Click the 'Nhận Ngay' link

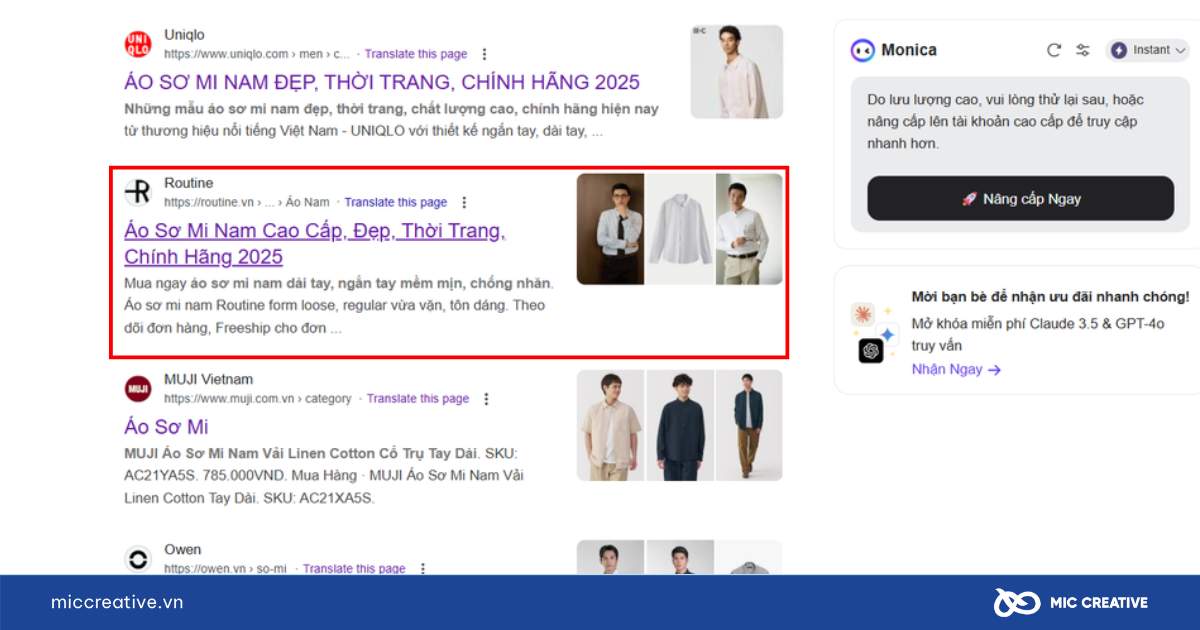(956, 370)
